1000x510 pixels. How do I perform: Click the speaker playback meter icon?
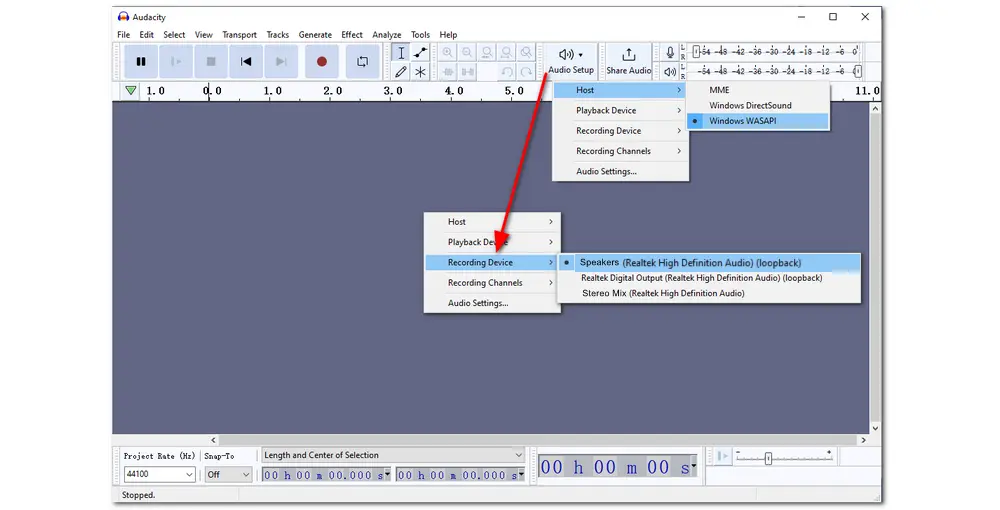tap(670, 72)
